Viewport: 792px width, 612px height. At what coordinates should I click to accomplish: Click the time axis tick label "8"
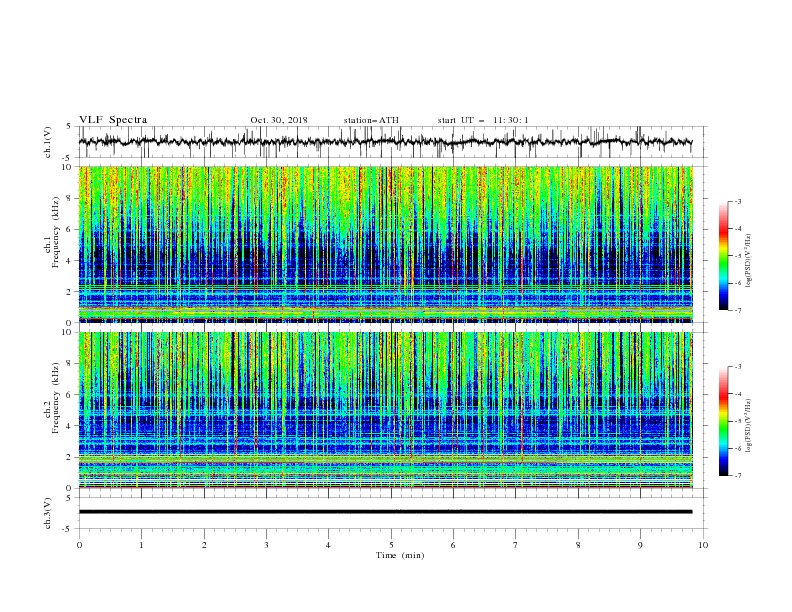coord(578,545)
